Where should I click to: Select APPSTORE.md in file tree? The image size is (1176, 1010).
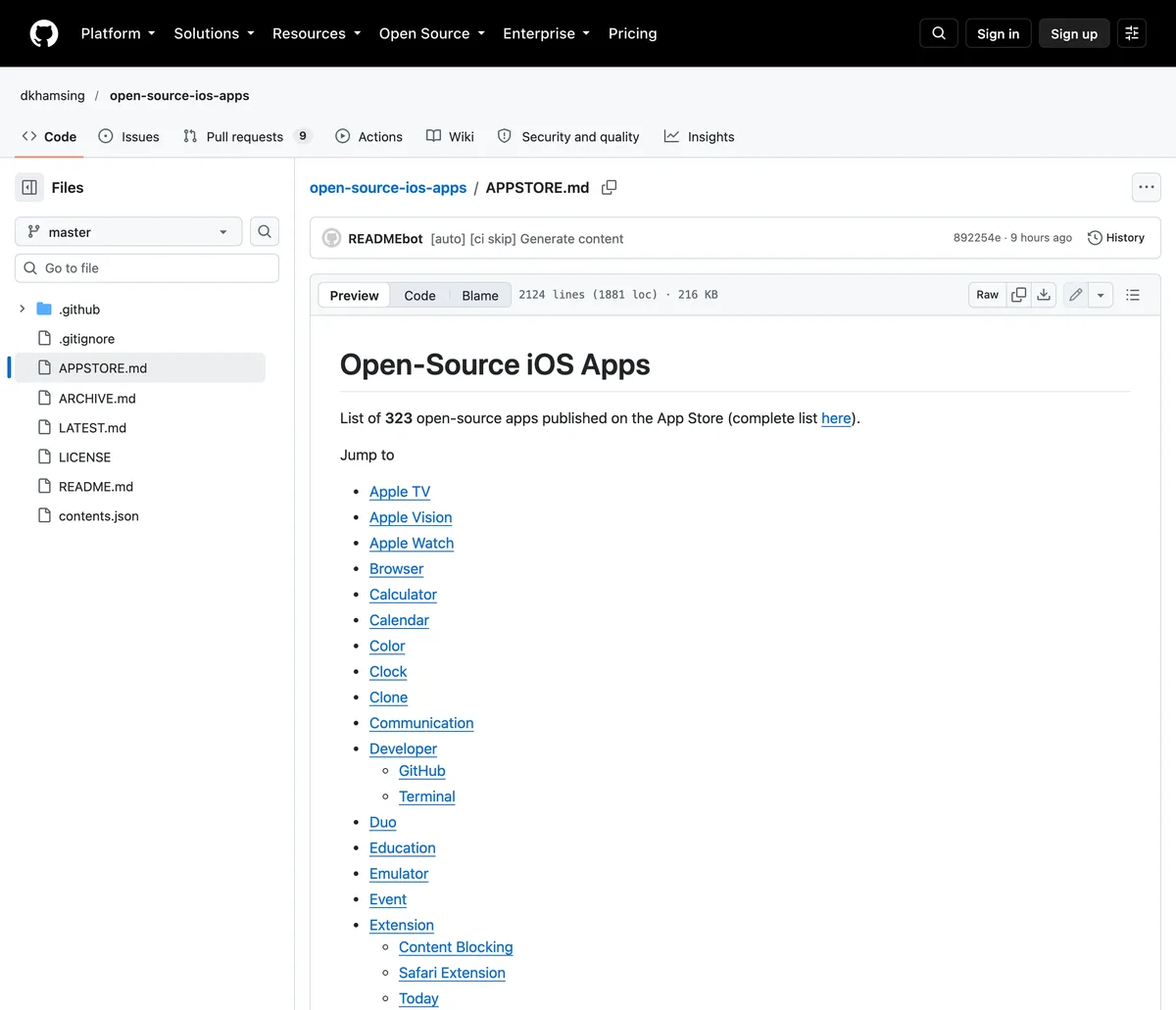pos(138,368)
